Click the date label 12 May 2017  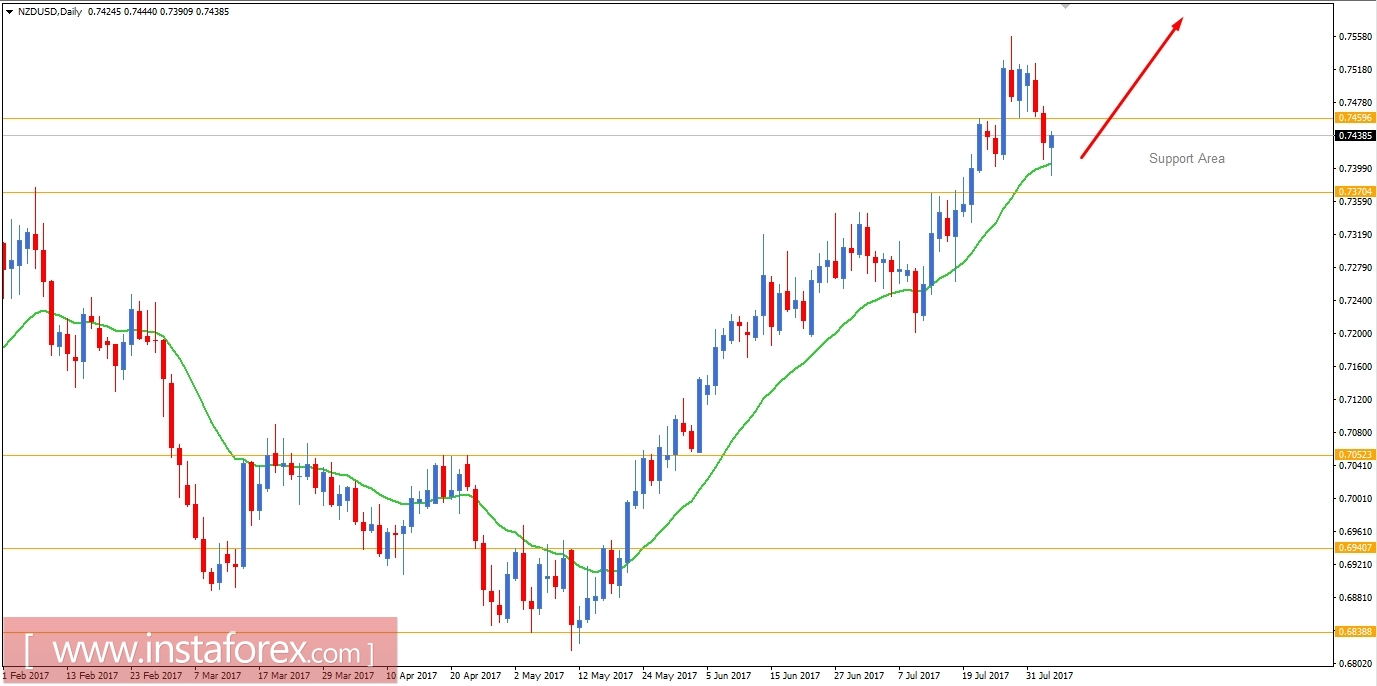tap(604, 676)
